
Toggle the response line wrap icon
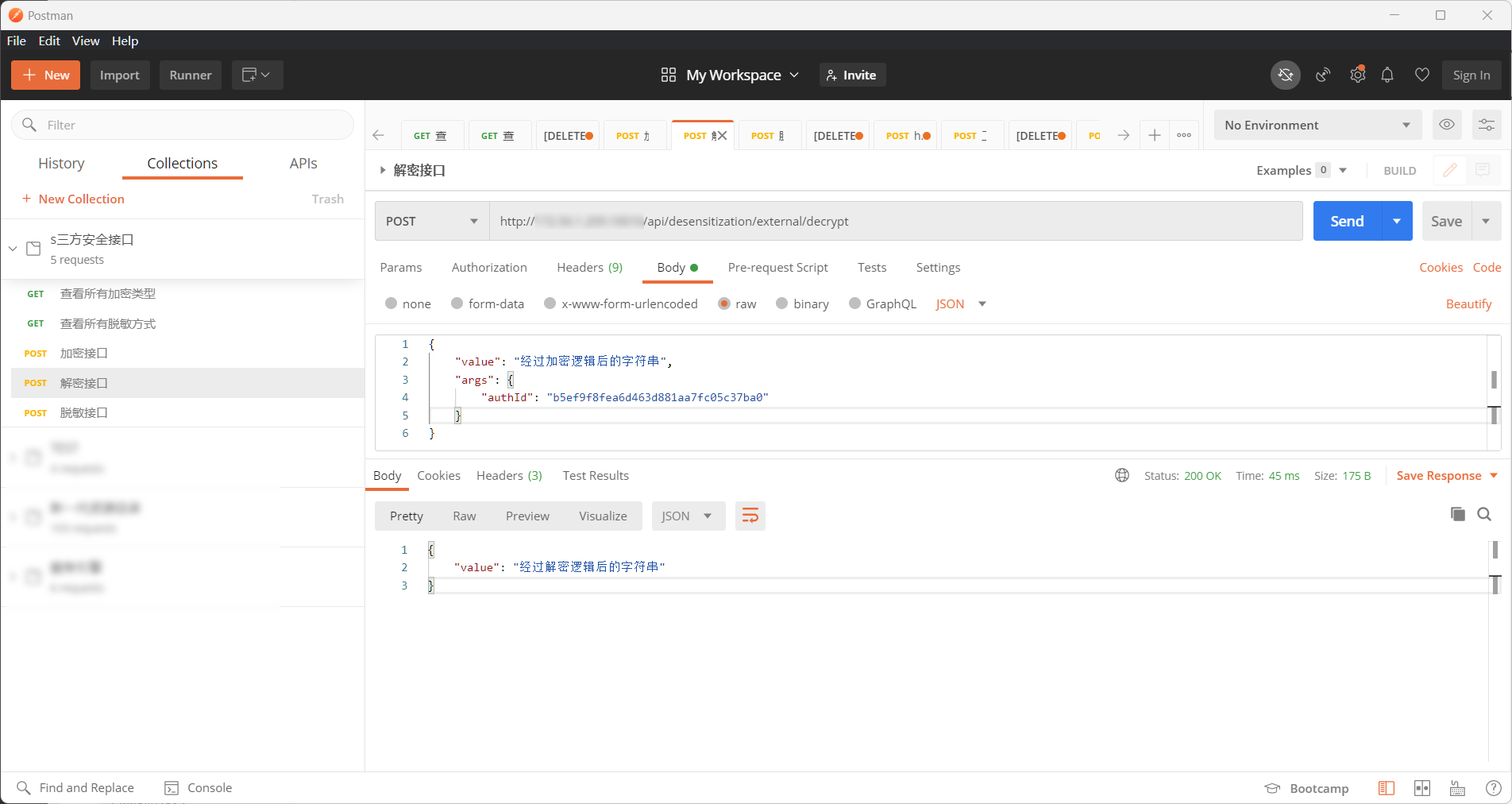pos(750,516)
